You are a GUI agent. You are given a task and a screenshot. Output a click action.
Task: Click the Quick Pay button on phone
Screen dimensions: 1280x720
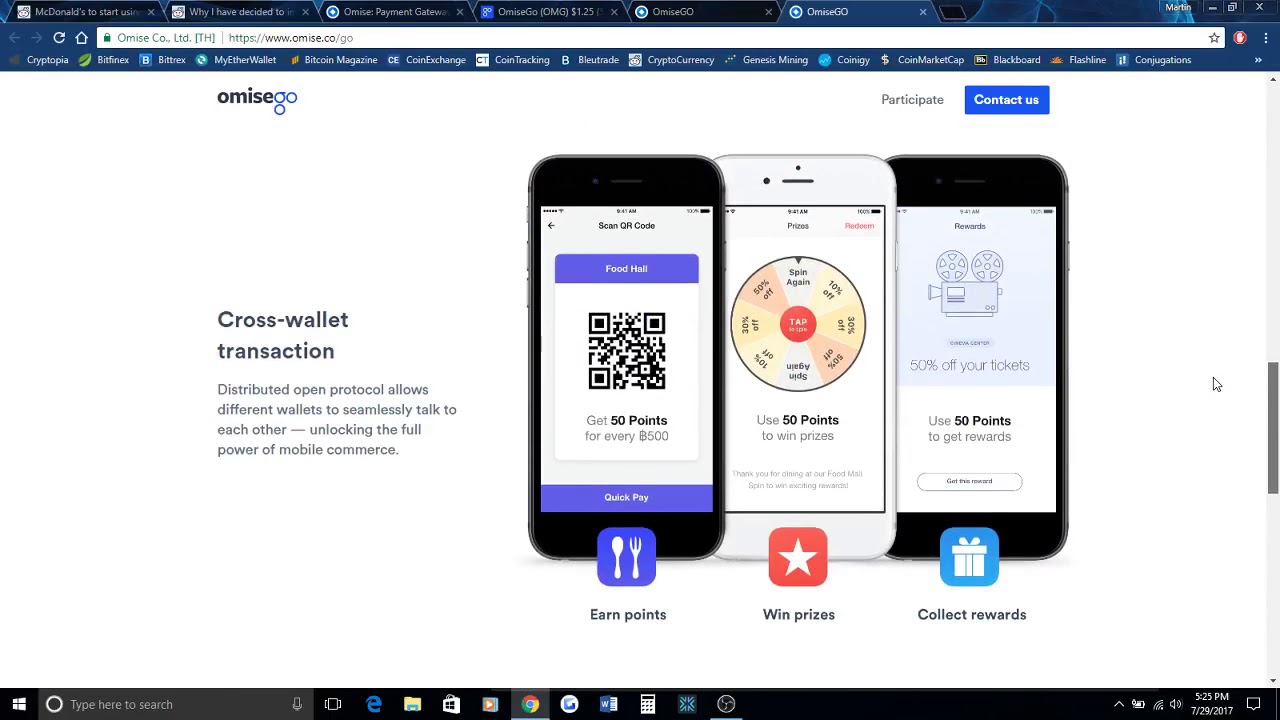[626, 498]
